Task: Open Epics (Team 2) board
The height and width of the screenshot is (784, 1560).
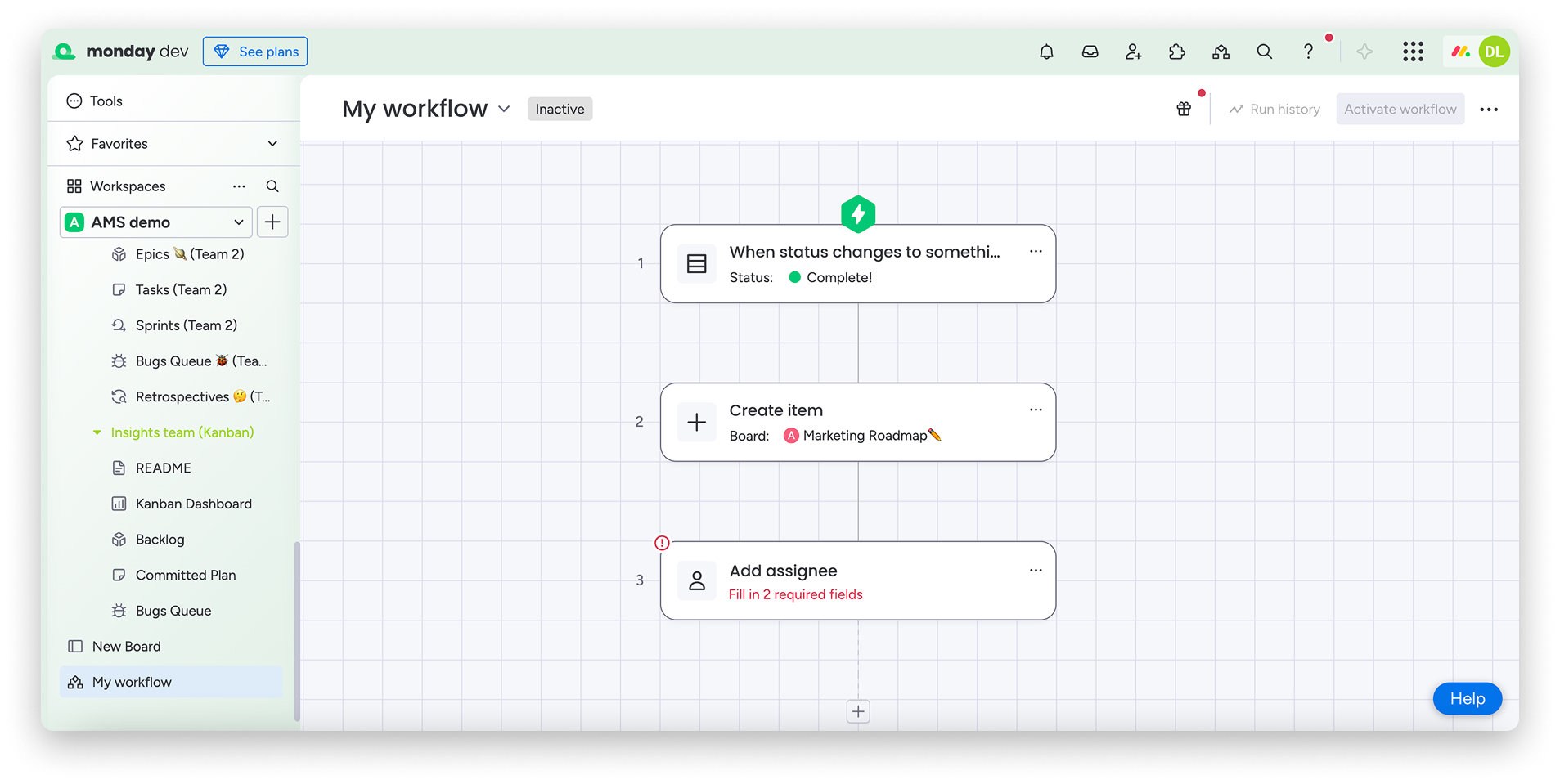Action: tap(189, 254)
